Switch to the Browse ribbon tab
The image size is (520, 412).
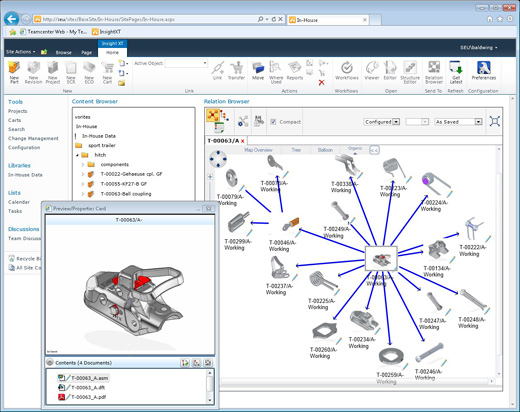[64, 52]
